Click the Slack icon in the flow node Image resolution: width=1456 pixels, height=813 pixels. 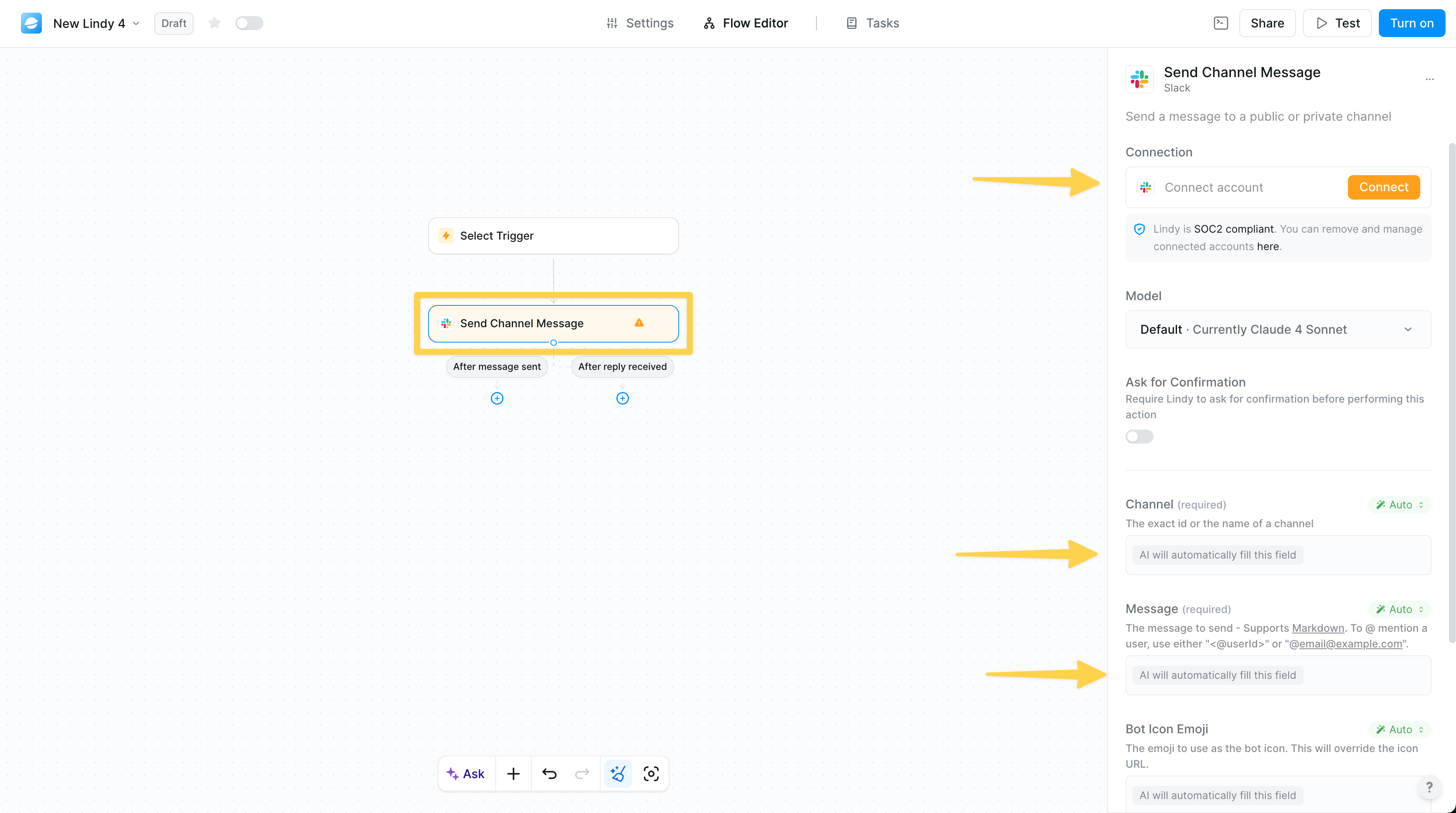[446, 323]
